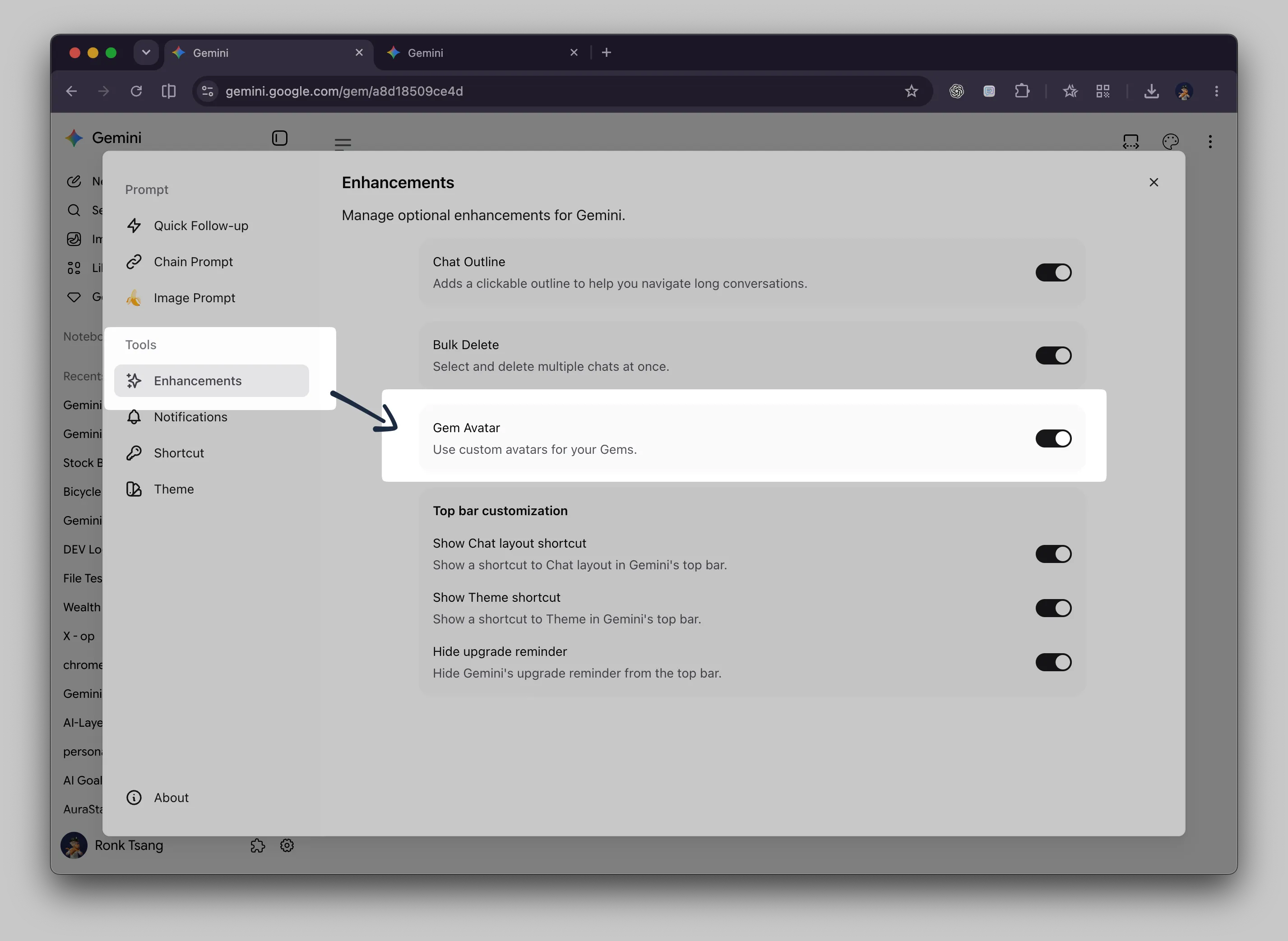Image resolution: width=1288 pixels, height=941 pixels.
Task: Open the Gemini hamburger menu
Action: (343, 143)
